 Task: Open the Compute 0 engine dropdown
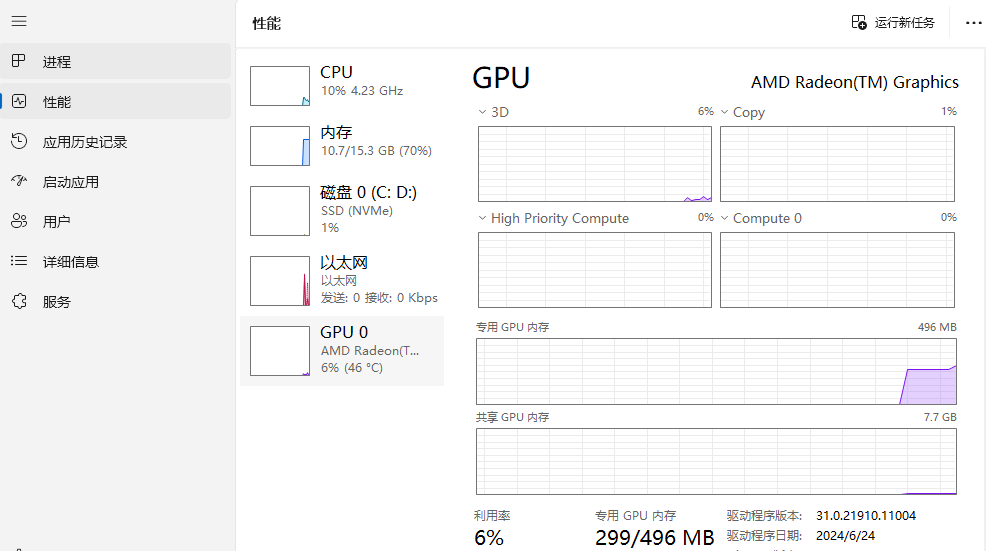pos(724,218)
